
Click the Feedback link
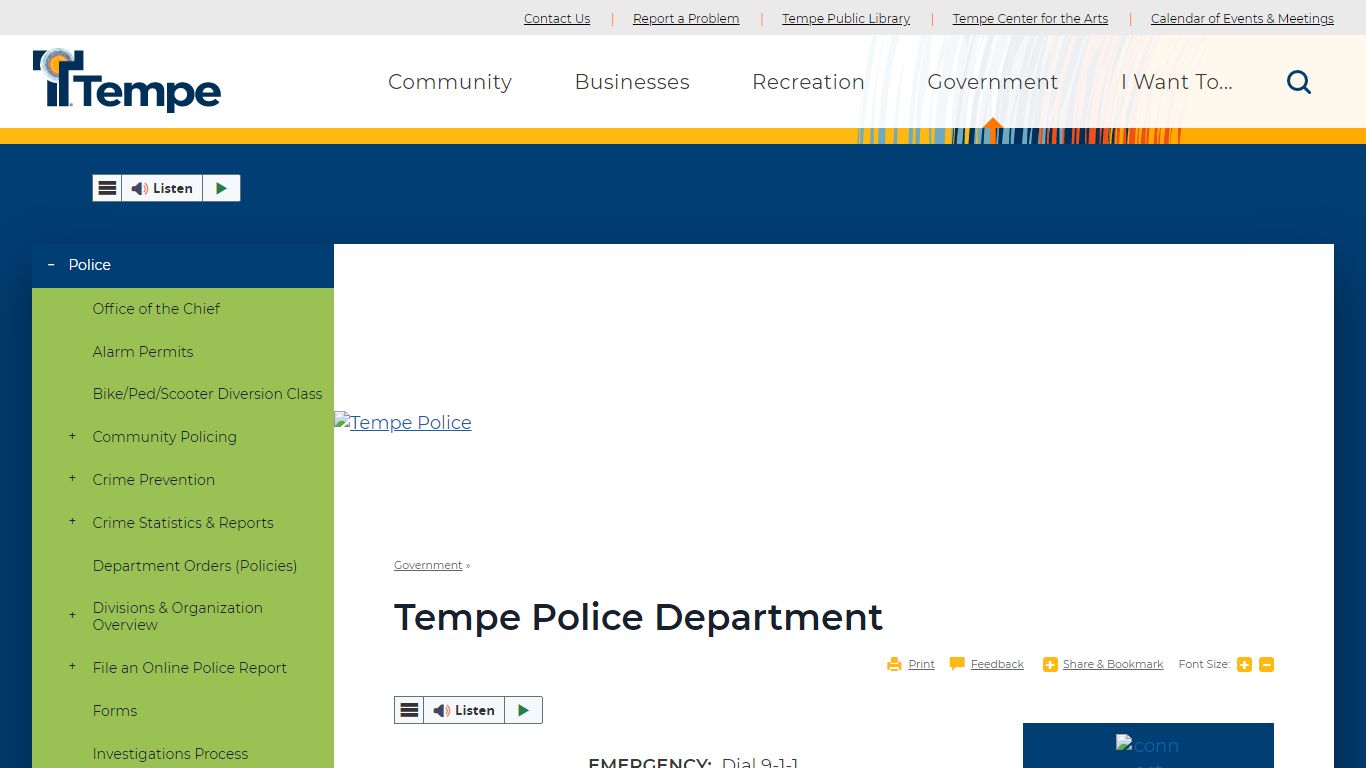coord(997,664)
